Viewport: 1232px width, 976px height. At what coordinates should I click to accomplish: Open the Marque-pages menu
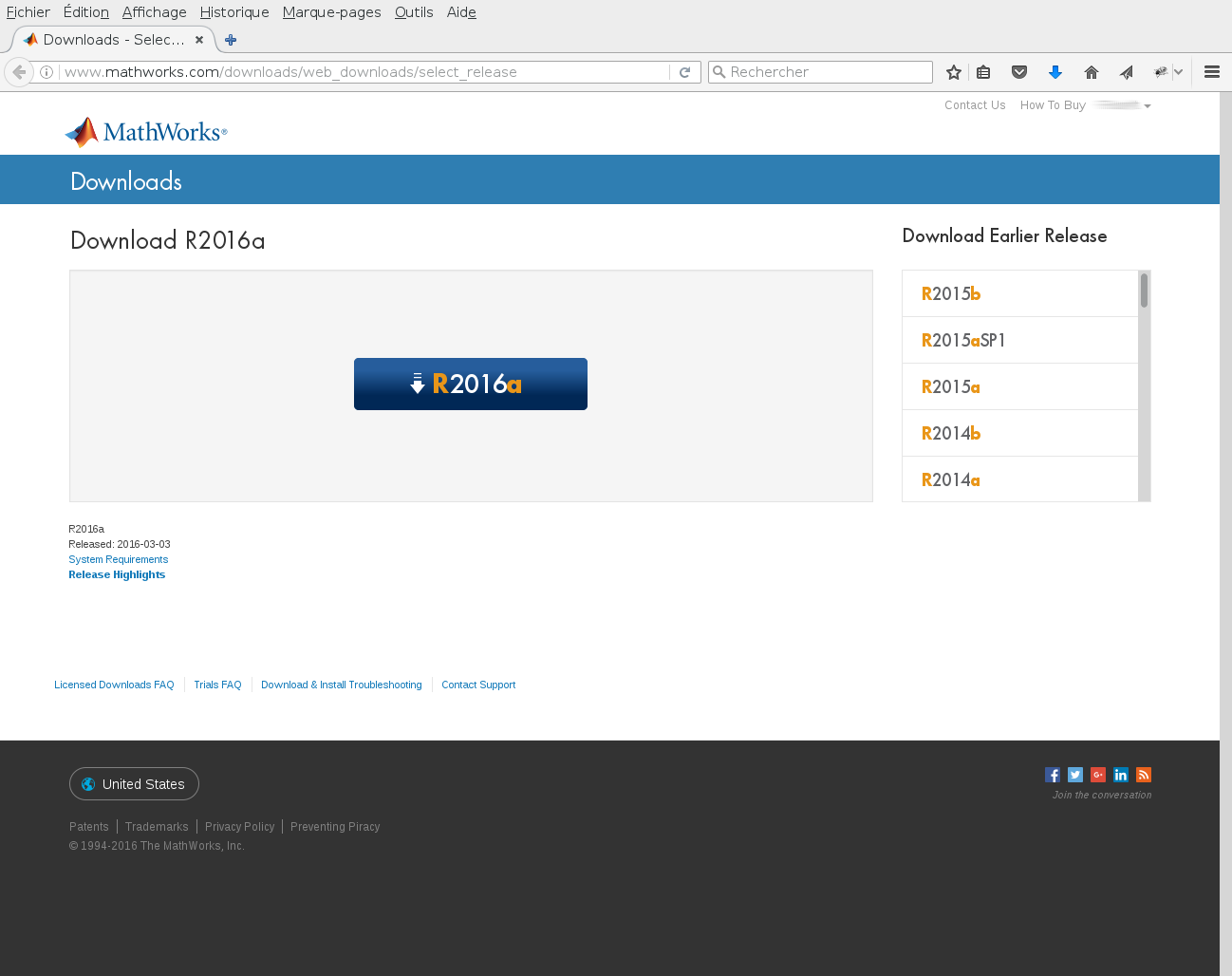tap(331, 12)
